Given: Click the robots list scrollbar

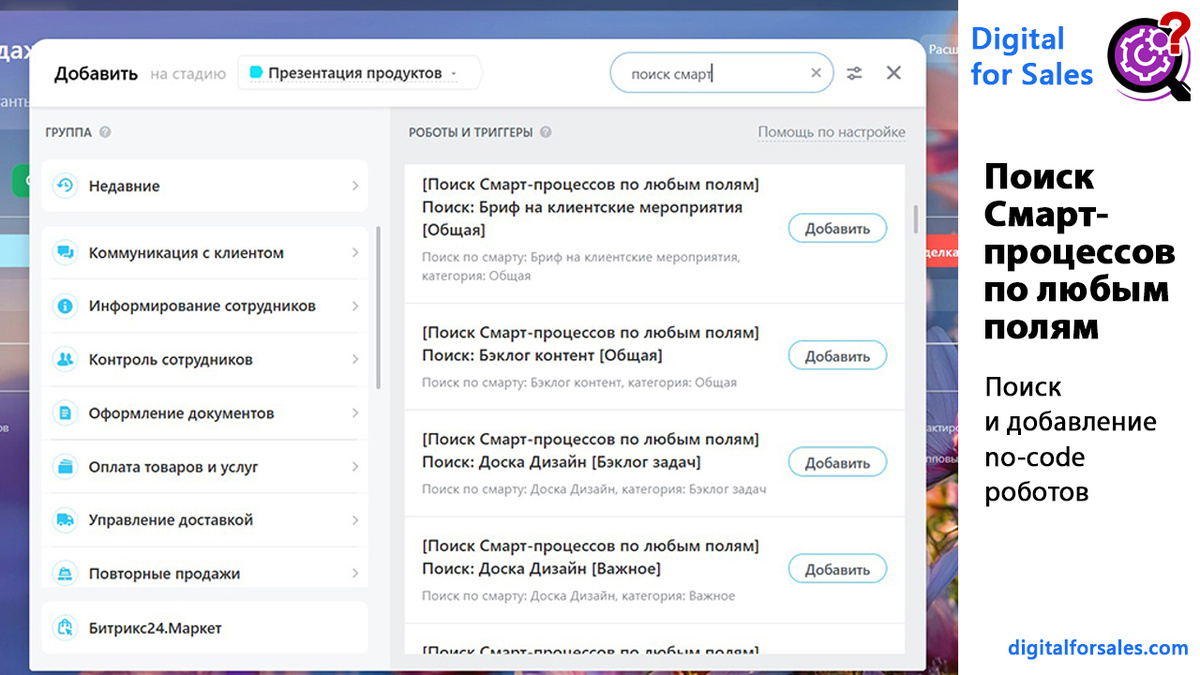Looking at the screenshot, I should 915,220.
